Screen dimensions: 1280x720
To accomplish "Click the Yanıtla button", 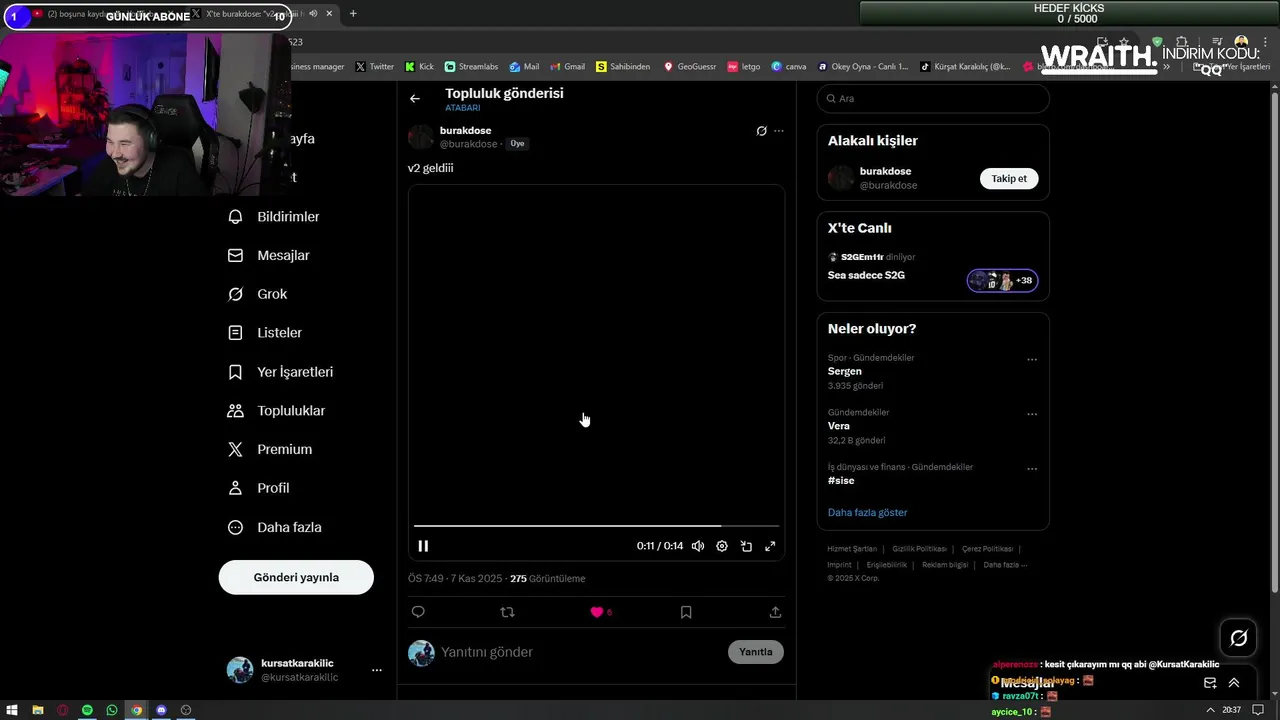I will 756,652.
